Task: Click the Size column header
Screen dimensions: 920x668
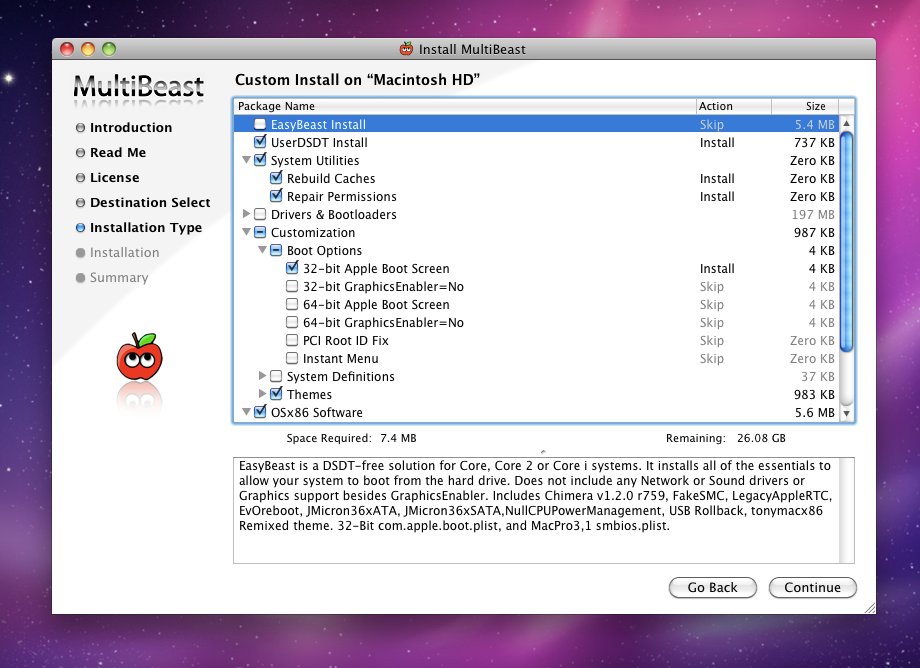Action: point(816,106)
